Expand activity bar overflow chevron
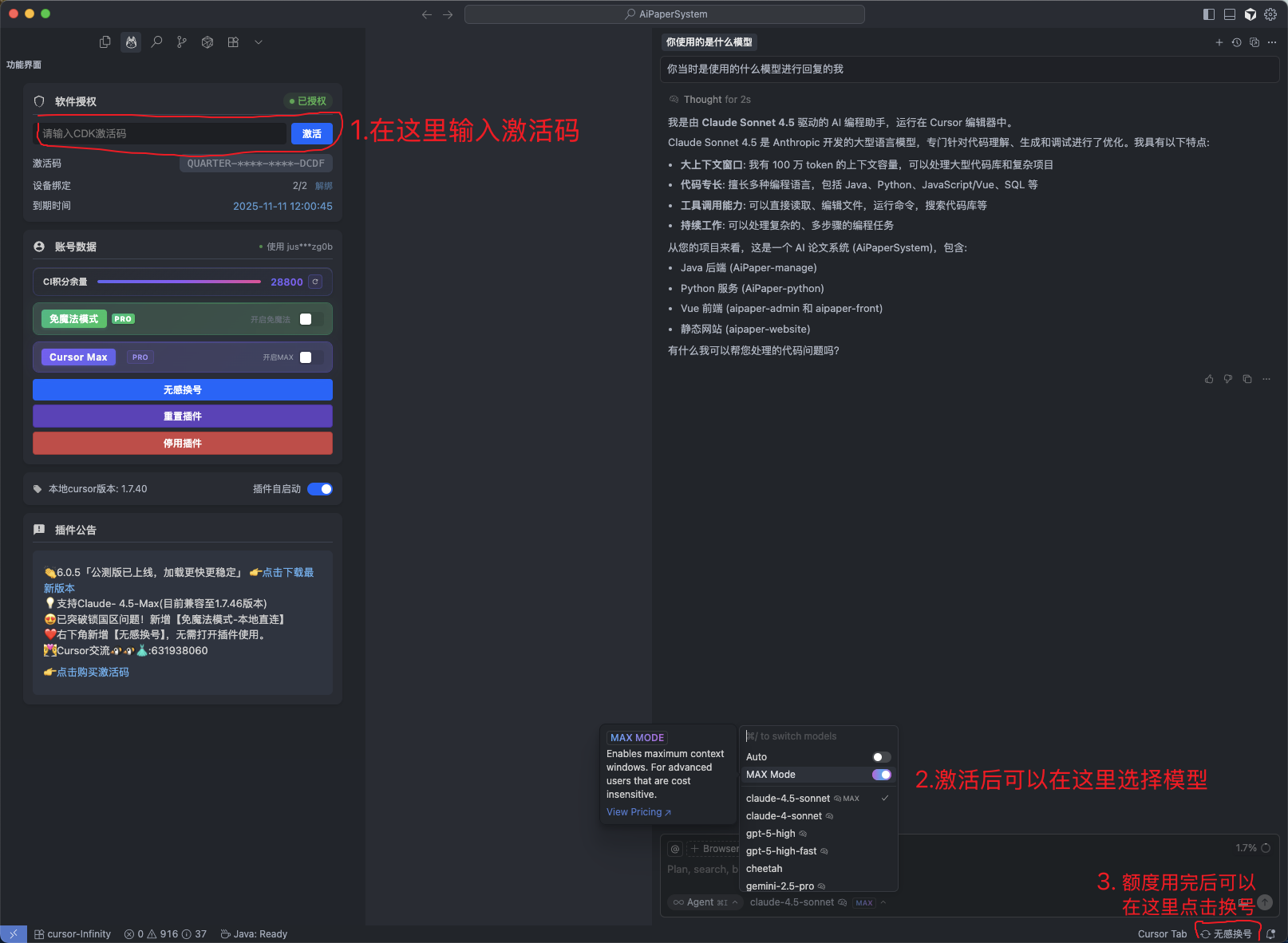Screen dimensions: 1288x943 [259, 42]
